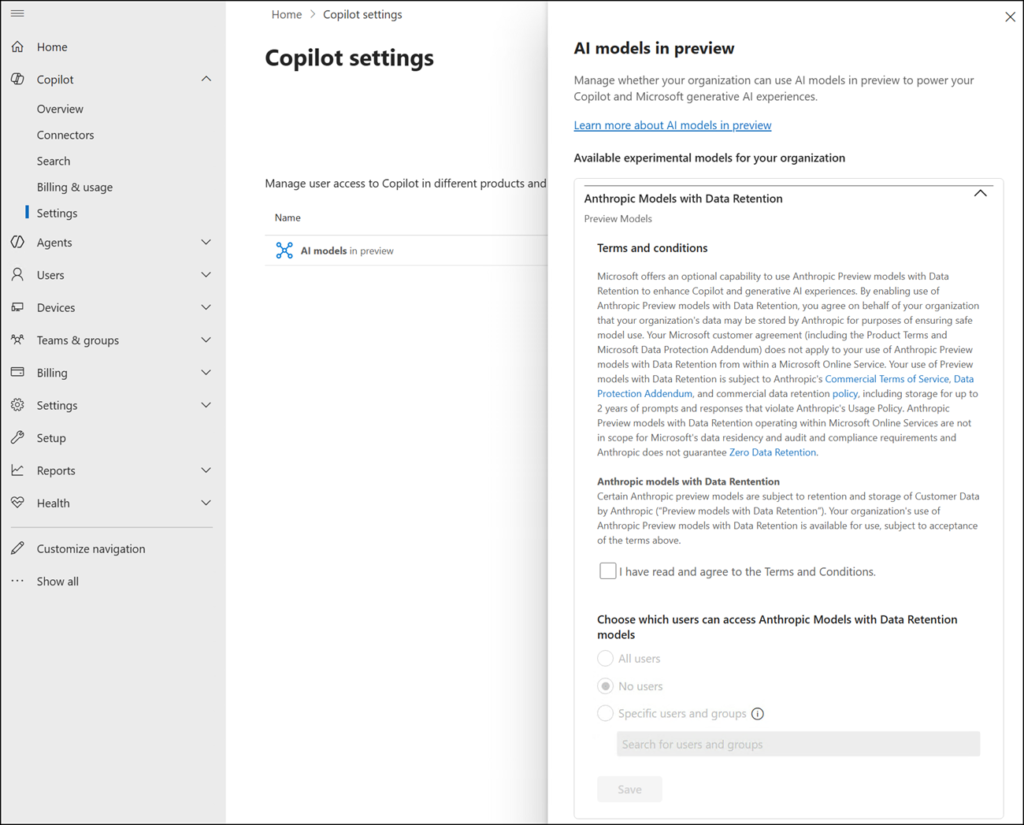
Task: Expand the Health section chevron
Action: click(x=206, y=503)
